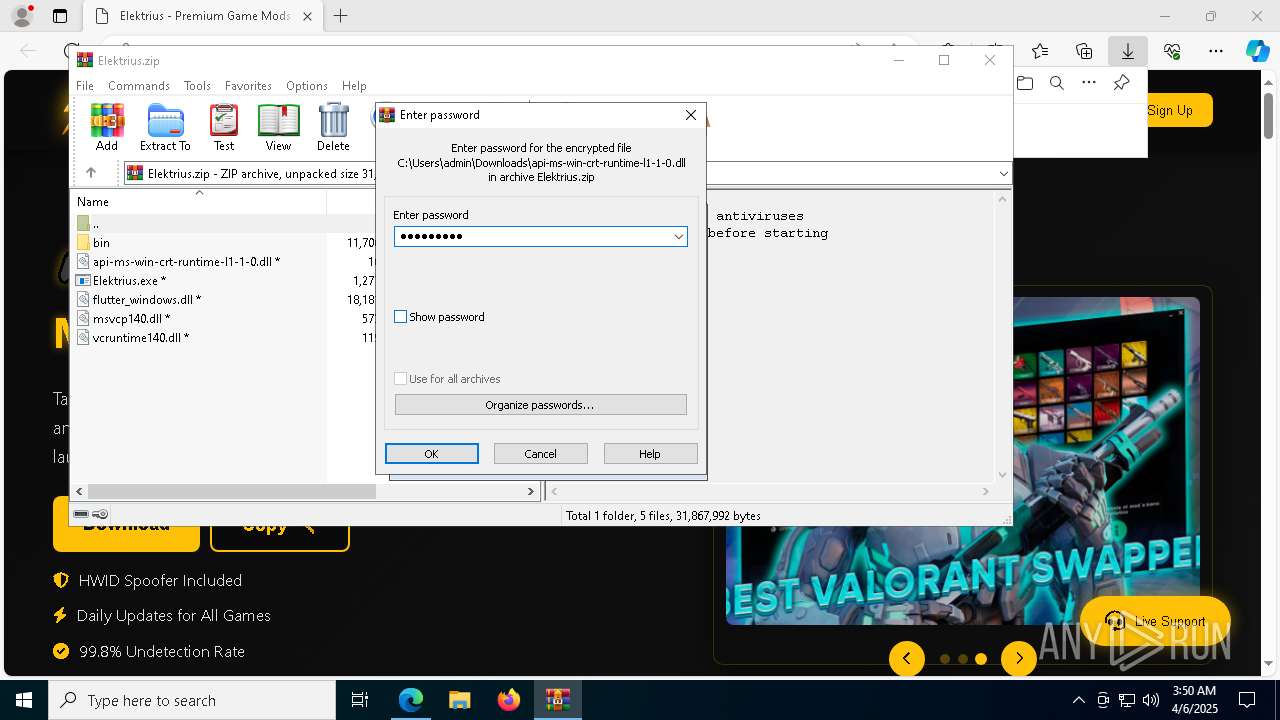Go up one folder level arrow
1280x720 pixels.
90,173
